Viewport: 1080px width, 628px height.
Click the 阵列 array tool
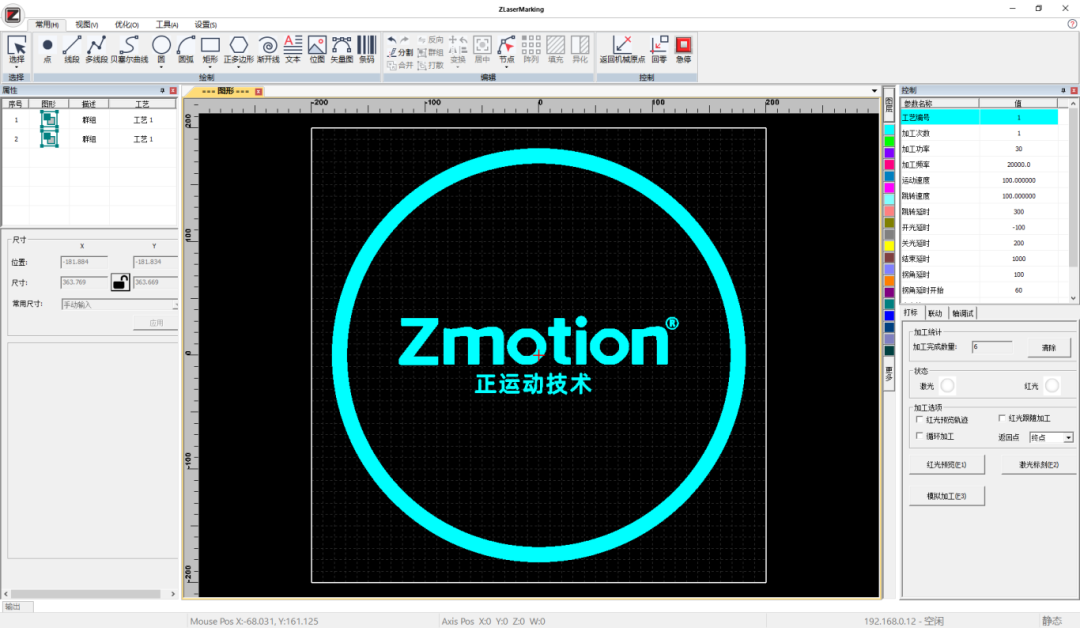point(530,48)
